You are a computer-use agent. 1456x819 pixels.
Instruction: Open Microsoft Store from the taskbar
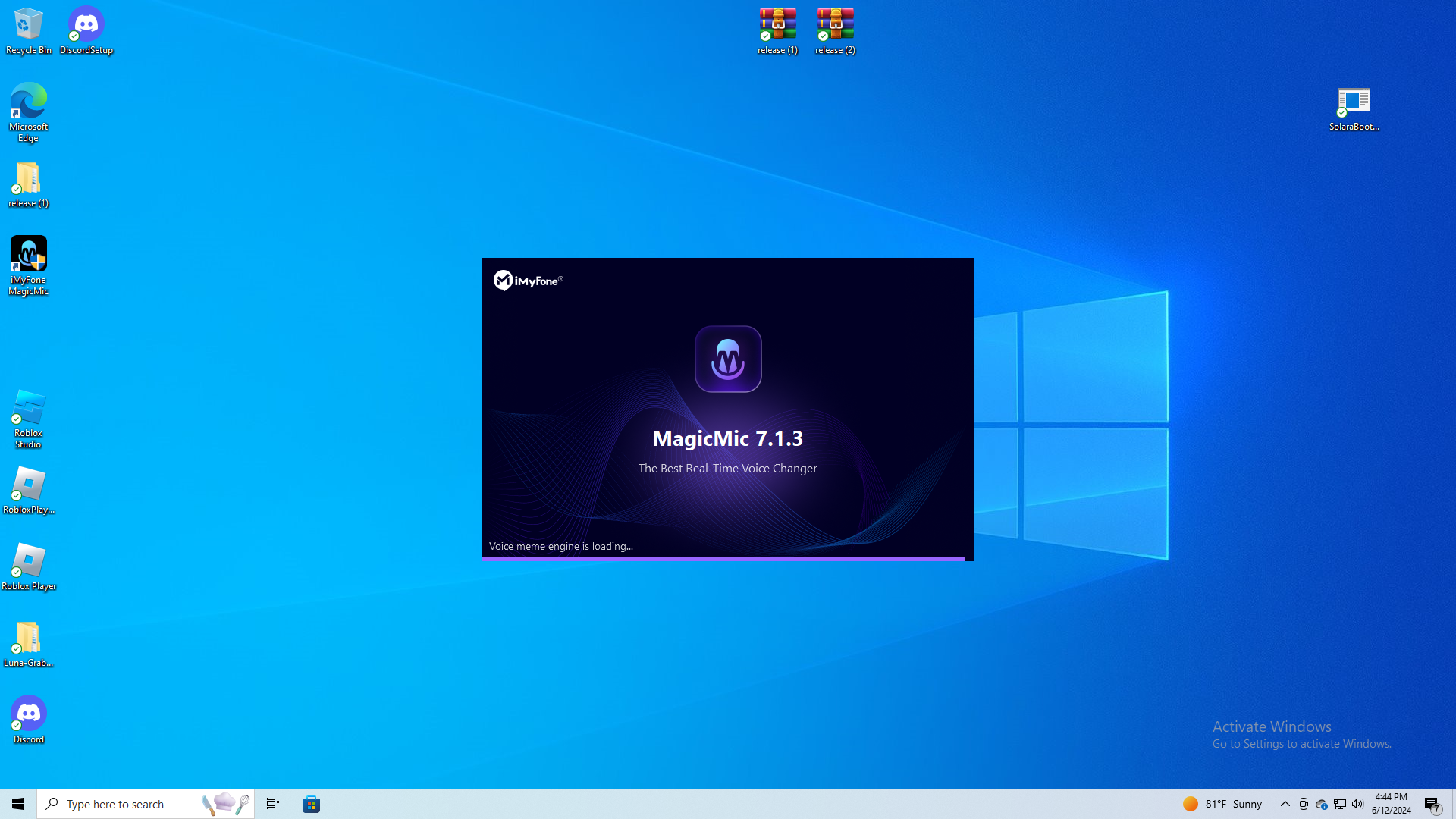311,804
